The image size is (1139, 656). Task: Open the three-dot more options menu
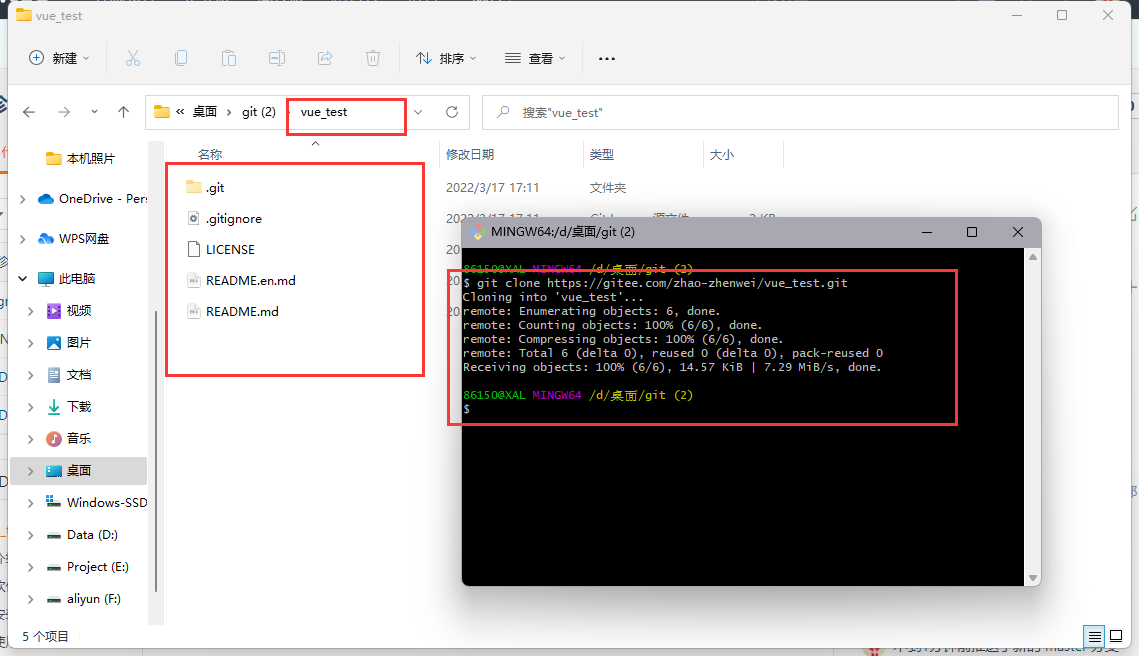pyautogui.click(x=607, y=58)
